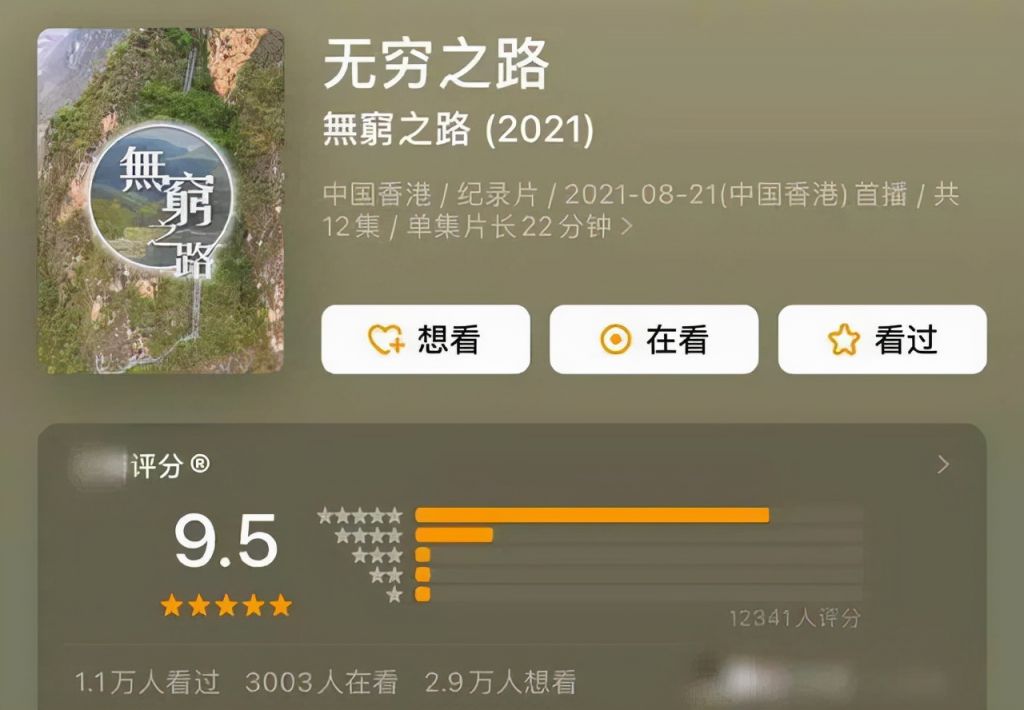The width and height of the screenshot is (1024, 710).
Task: Click the five-star icon label
Action: click(360, 516)
